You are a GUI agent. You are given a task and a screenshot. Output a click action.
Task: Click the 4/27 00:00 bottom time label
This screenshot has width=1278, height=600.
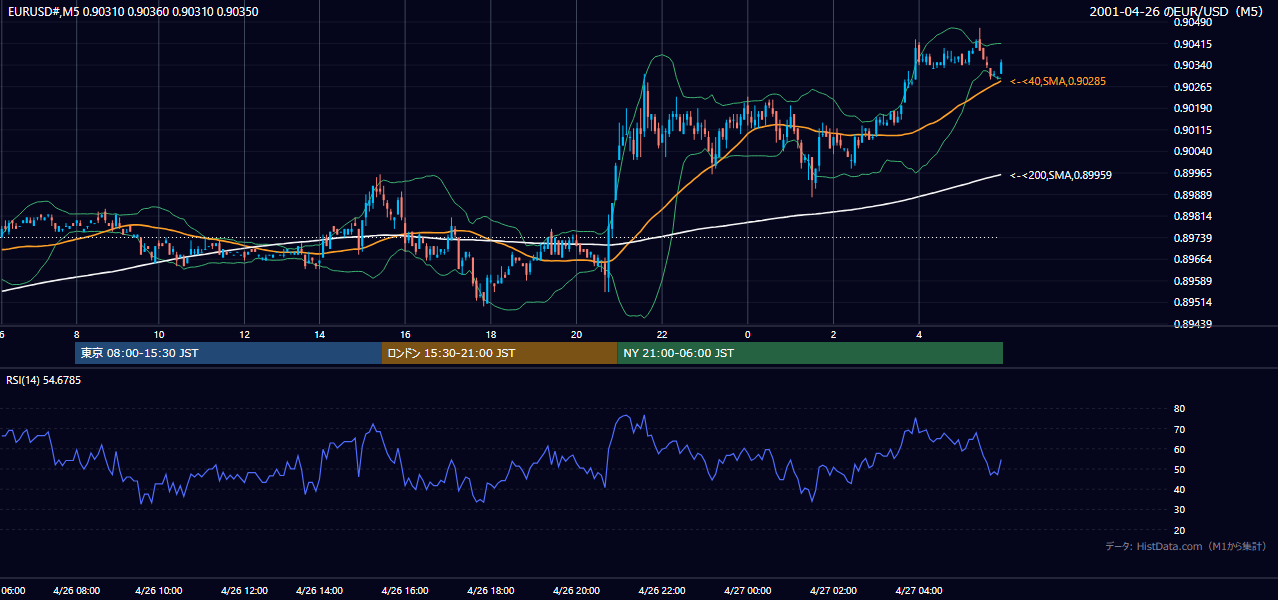coord(747,591)
